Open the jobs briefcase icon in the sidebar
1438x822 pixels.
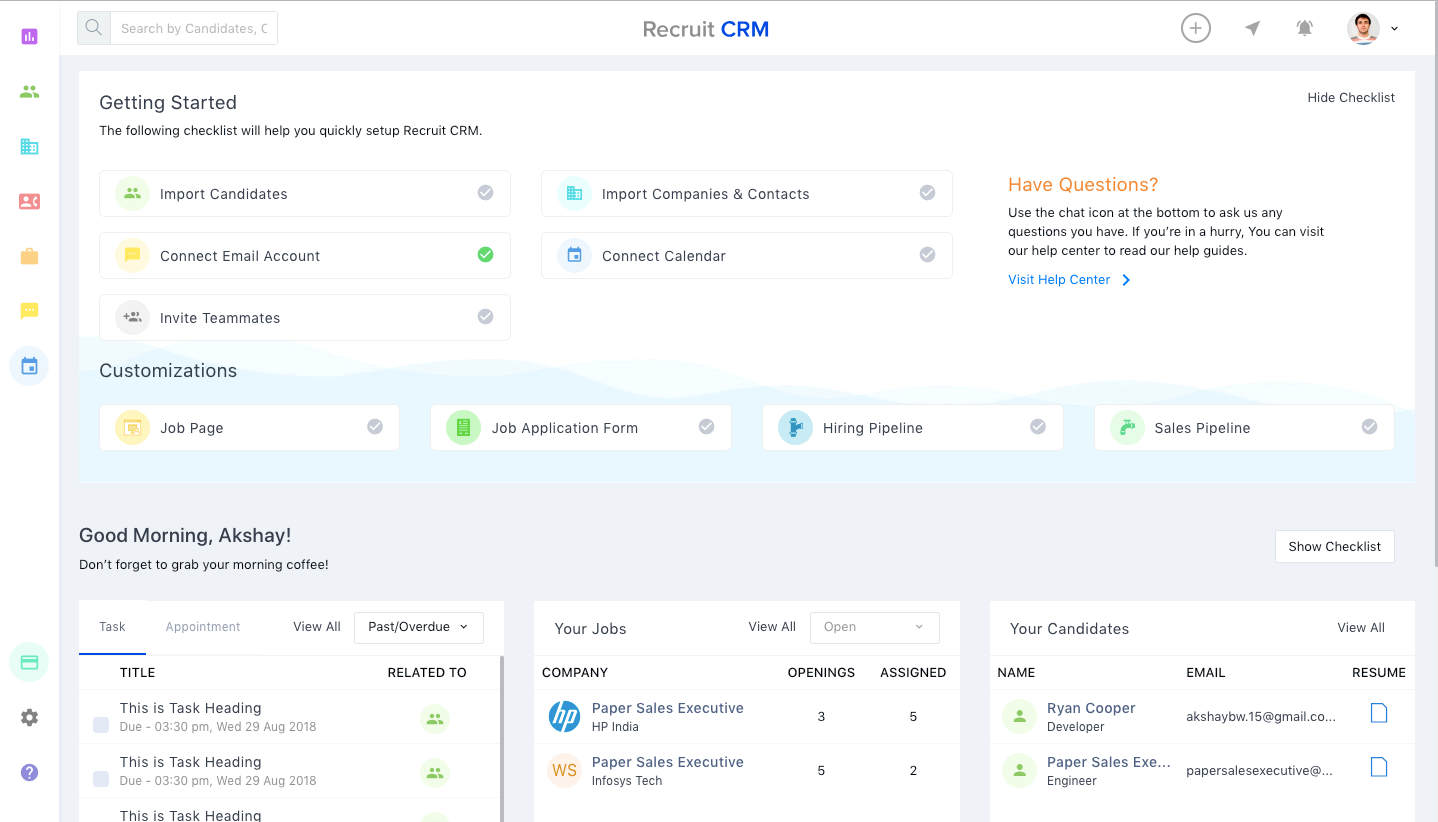29,257
